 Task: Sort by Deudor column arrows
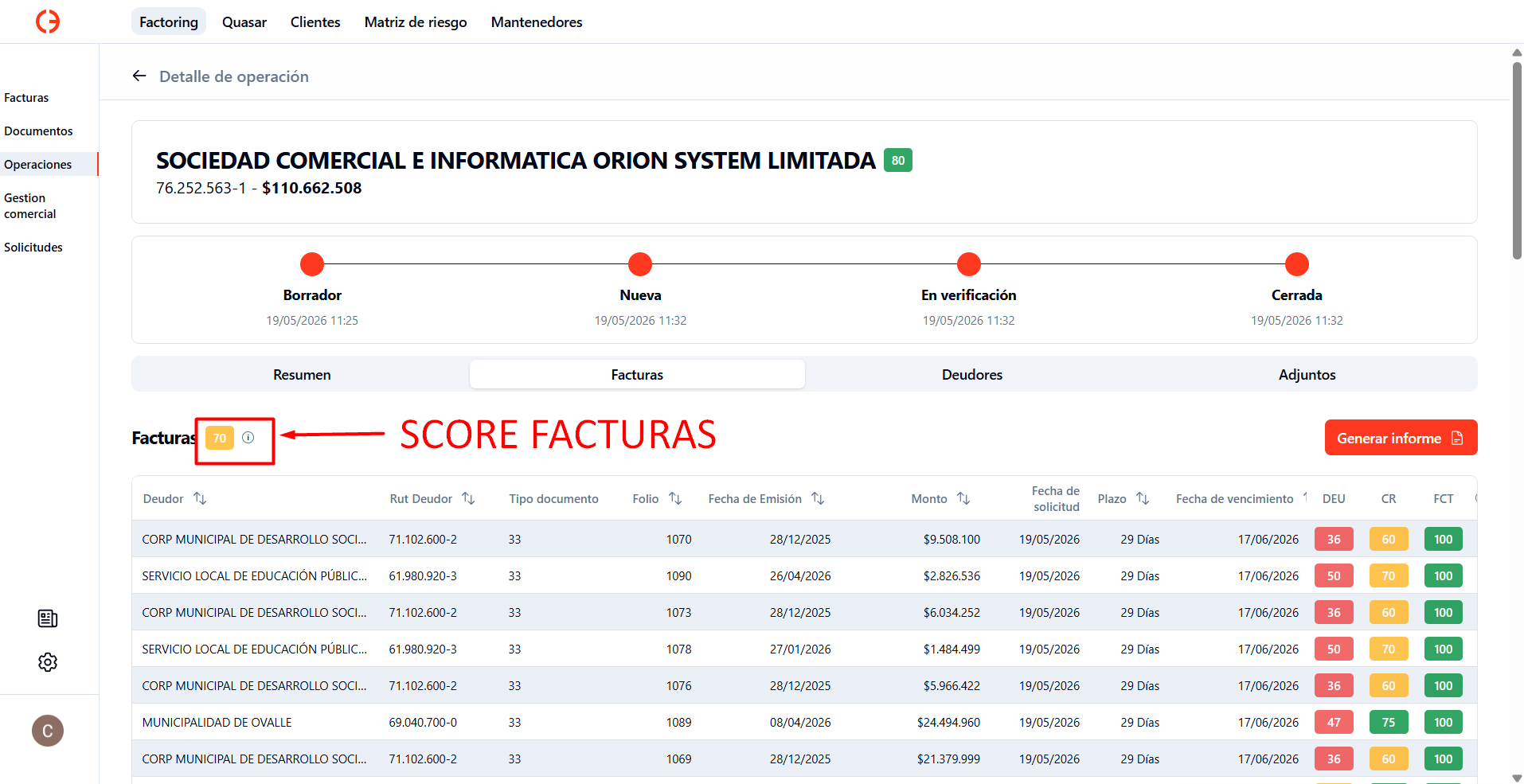click(x=200, y=498)
